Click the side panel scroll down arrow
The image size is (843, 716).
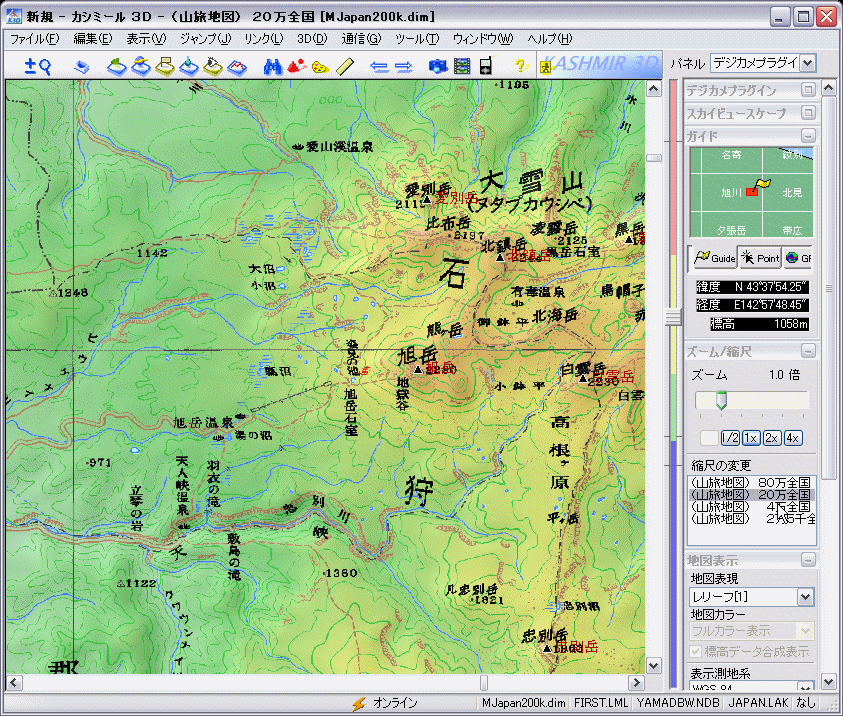point(828,682)
